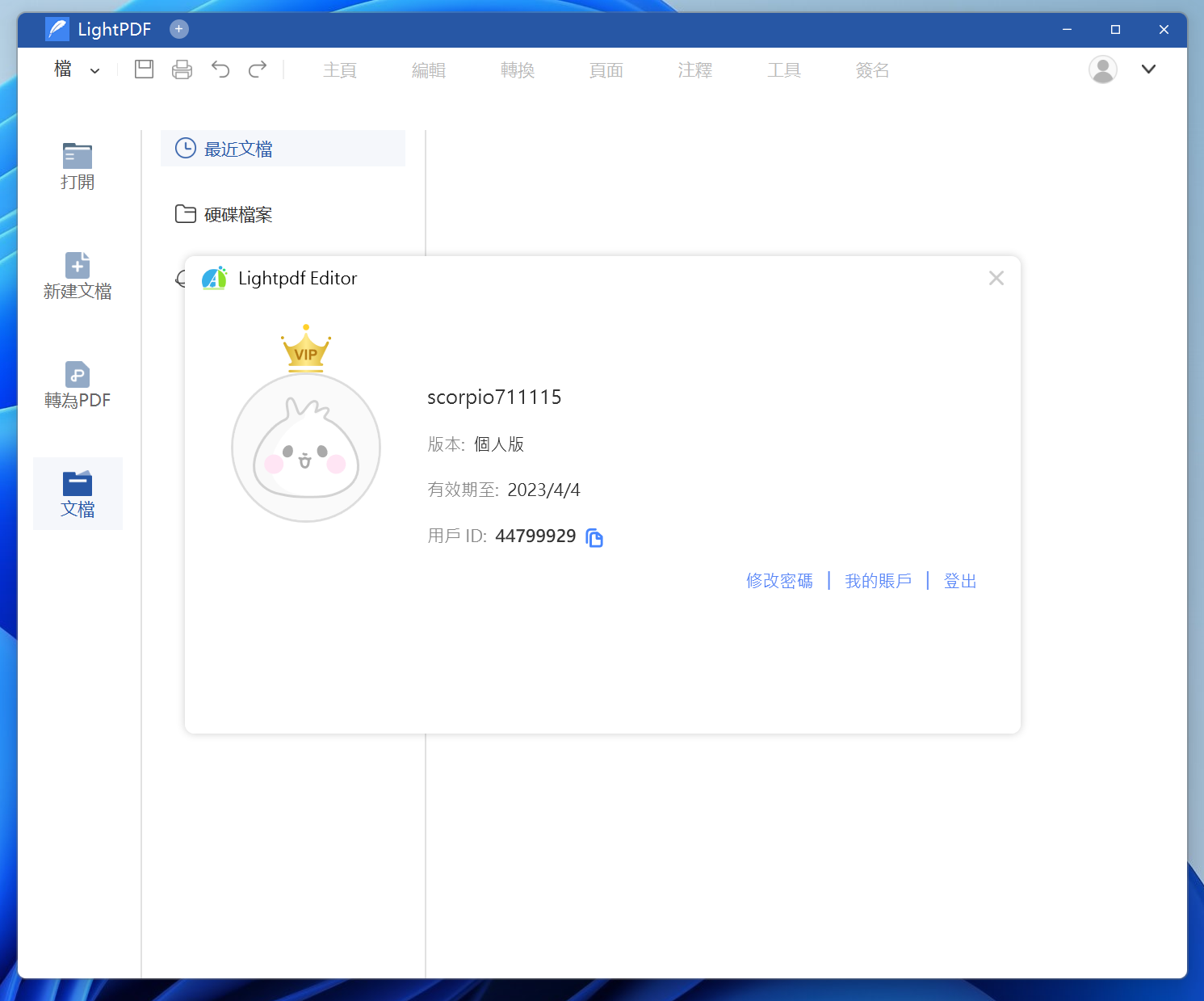Open a new tab with plus button
1204x1001 pixels.
(179, 29)
